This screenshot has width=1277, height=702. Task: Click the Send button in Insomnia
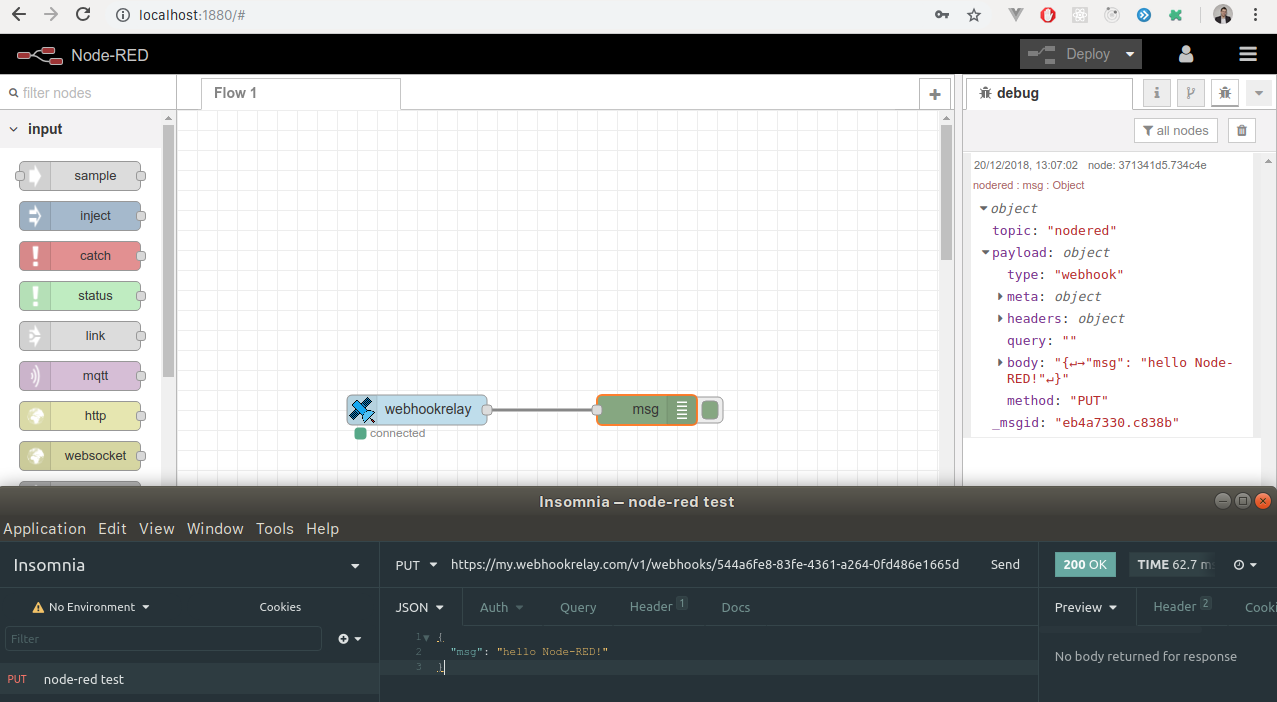pyautogui.click(x=1004, y=564)
